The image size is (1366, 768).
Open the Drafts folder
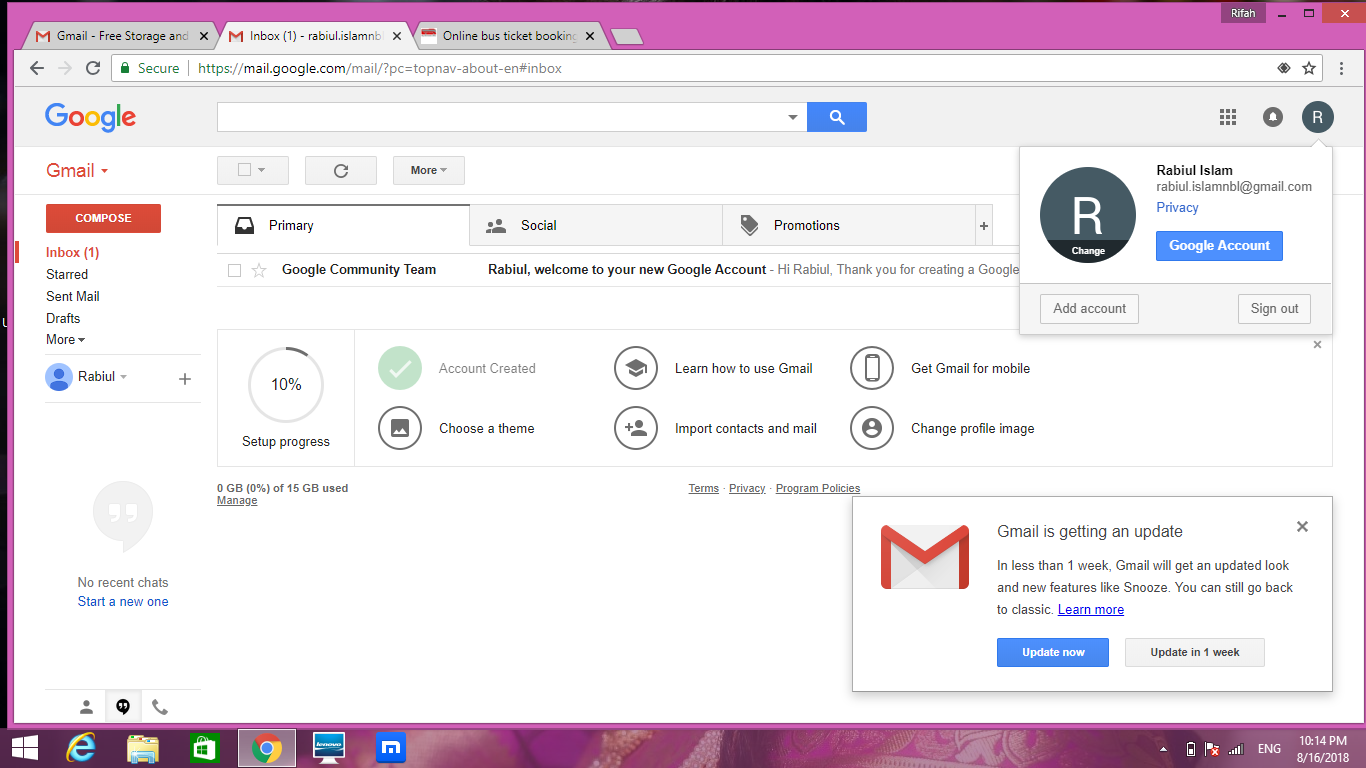pos(63,318)
